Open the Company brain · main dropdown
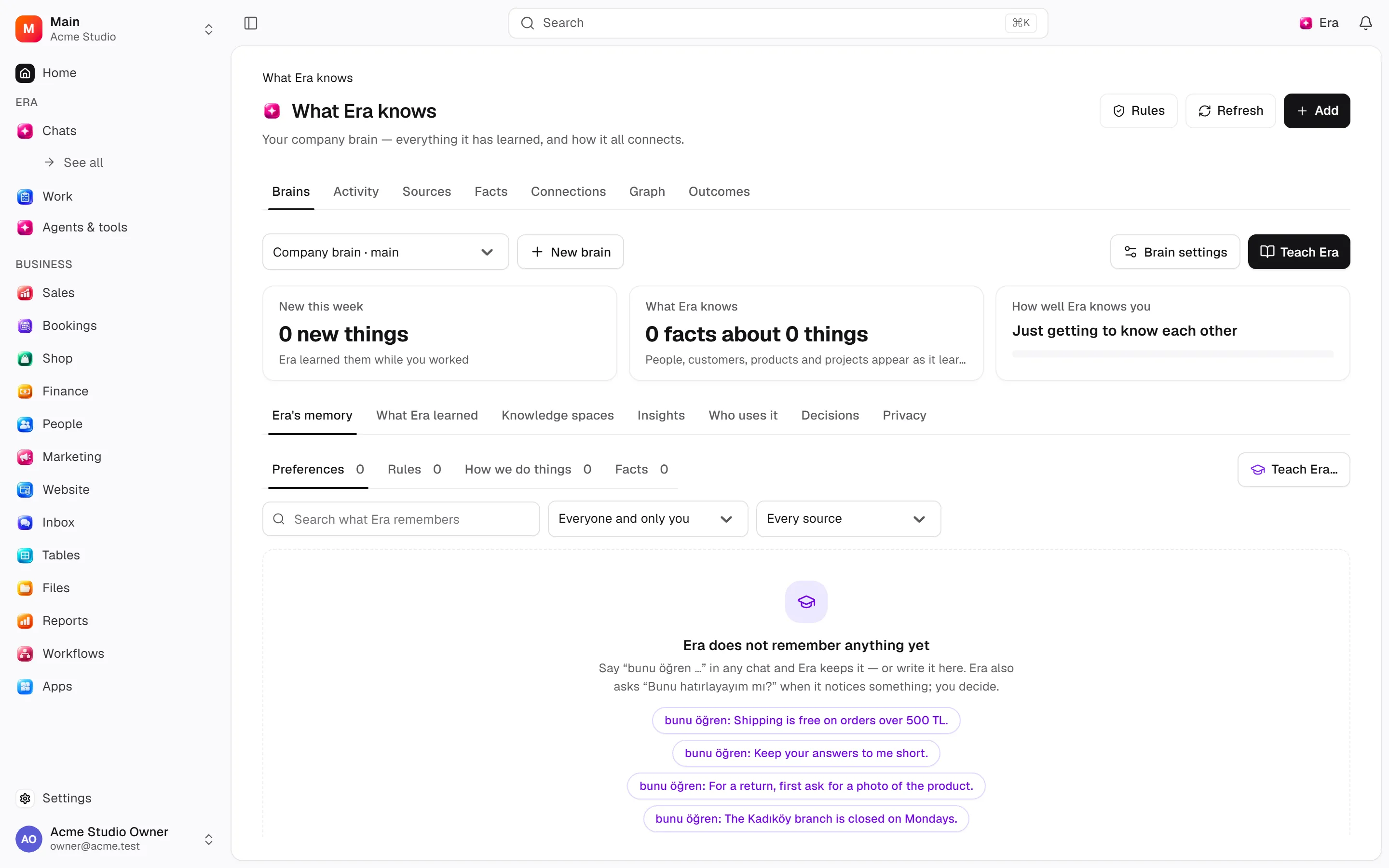The height and width of the screenshot is (868, 1389). [385, 252]
